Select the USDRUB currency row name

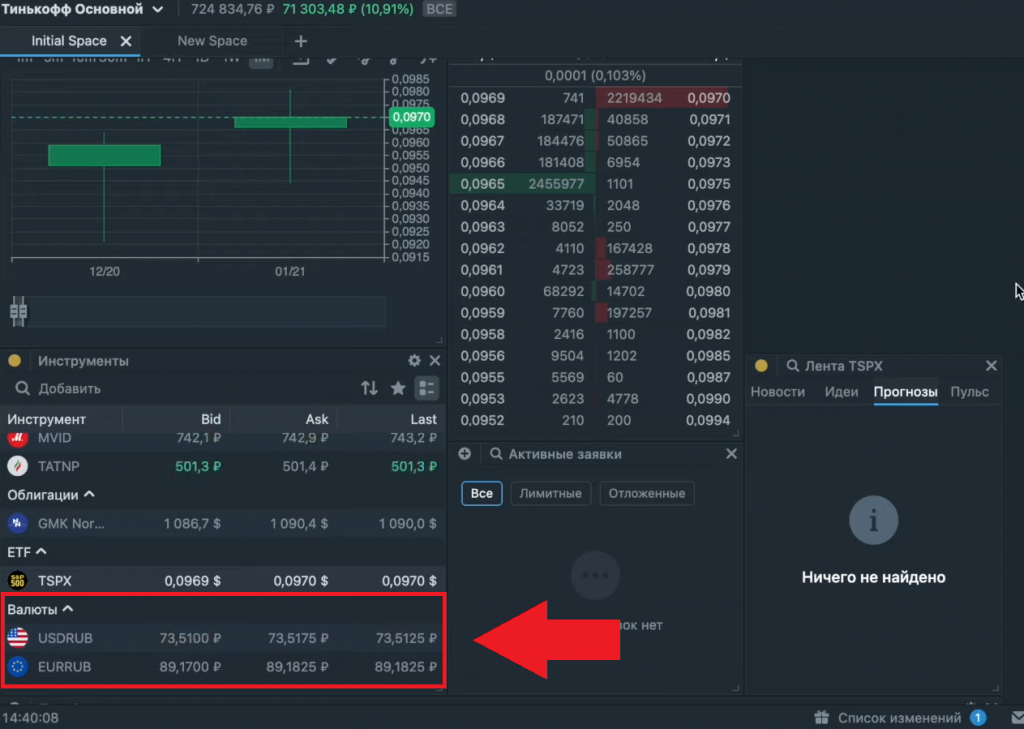tap(65, 638)
